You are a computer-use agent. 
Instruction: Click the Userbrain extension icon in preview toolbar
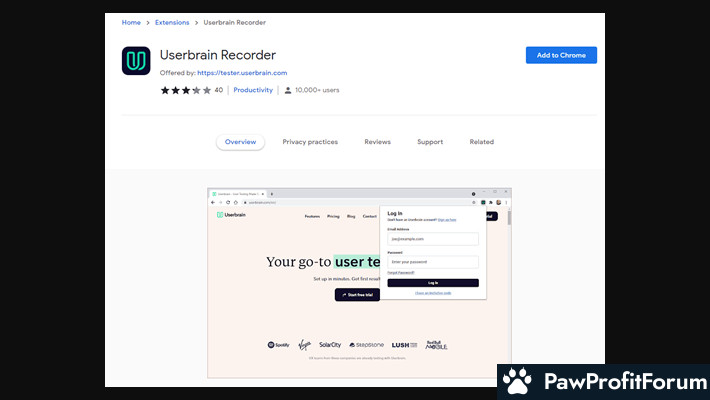[482, 202]
